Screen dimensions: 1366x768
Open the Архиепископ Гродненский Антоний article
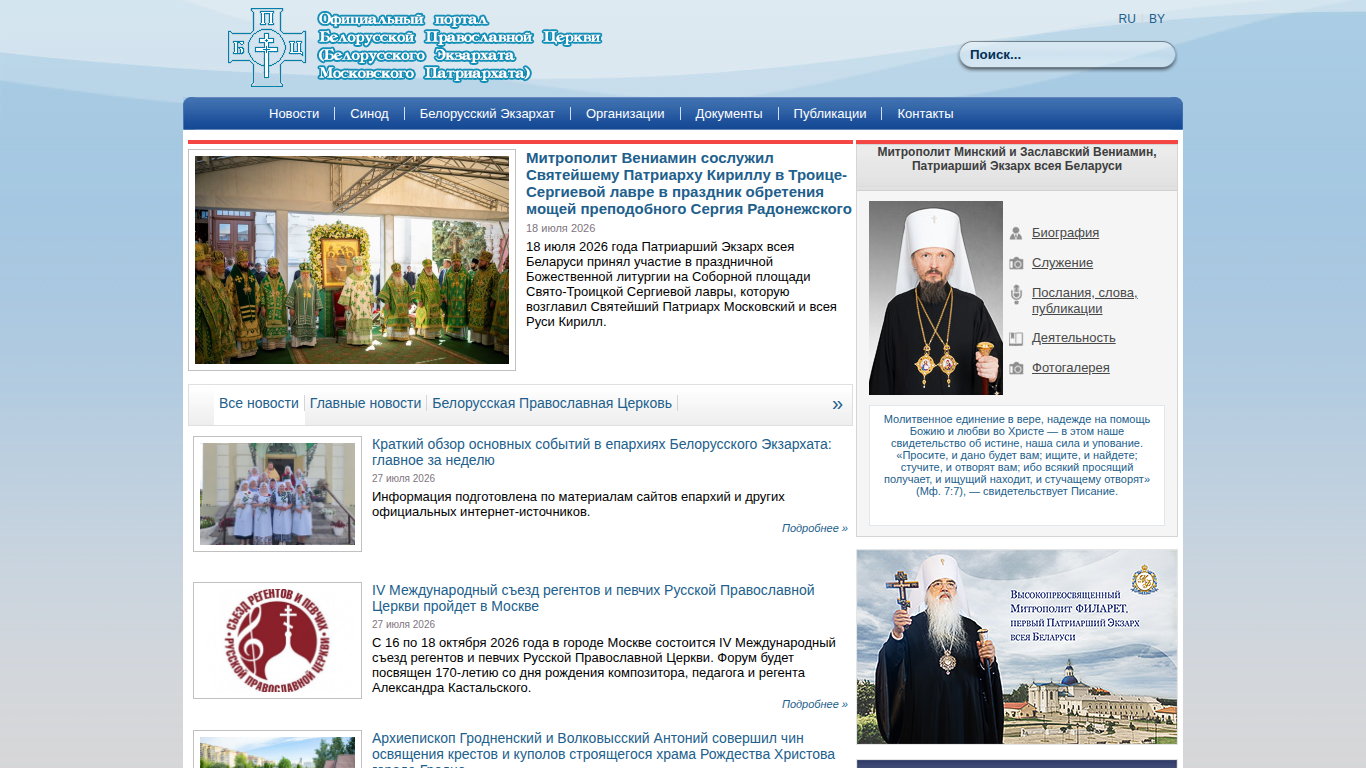pos(603,754)
